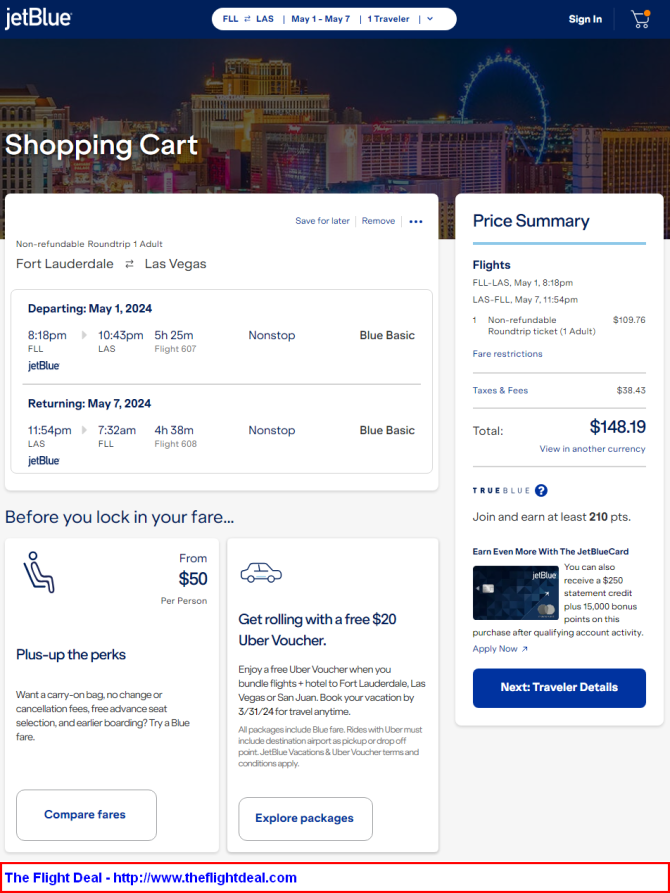Screen dimensions: 670x893
Task: Open the FLL to LAS search bar
Action: 334,19
